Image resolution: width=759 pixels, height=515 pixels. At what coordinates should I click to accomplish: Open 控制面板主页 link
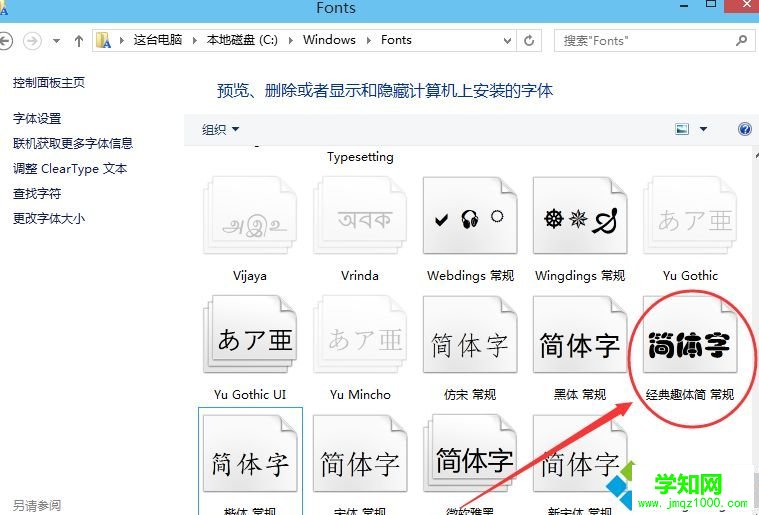click(49, 83)
